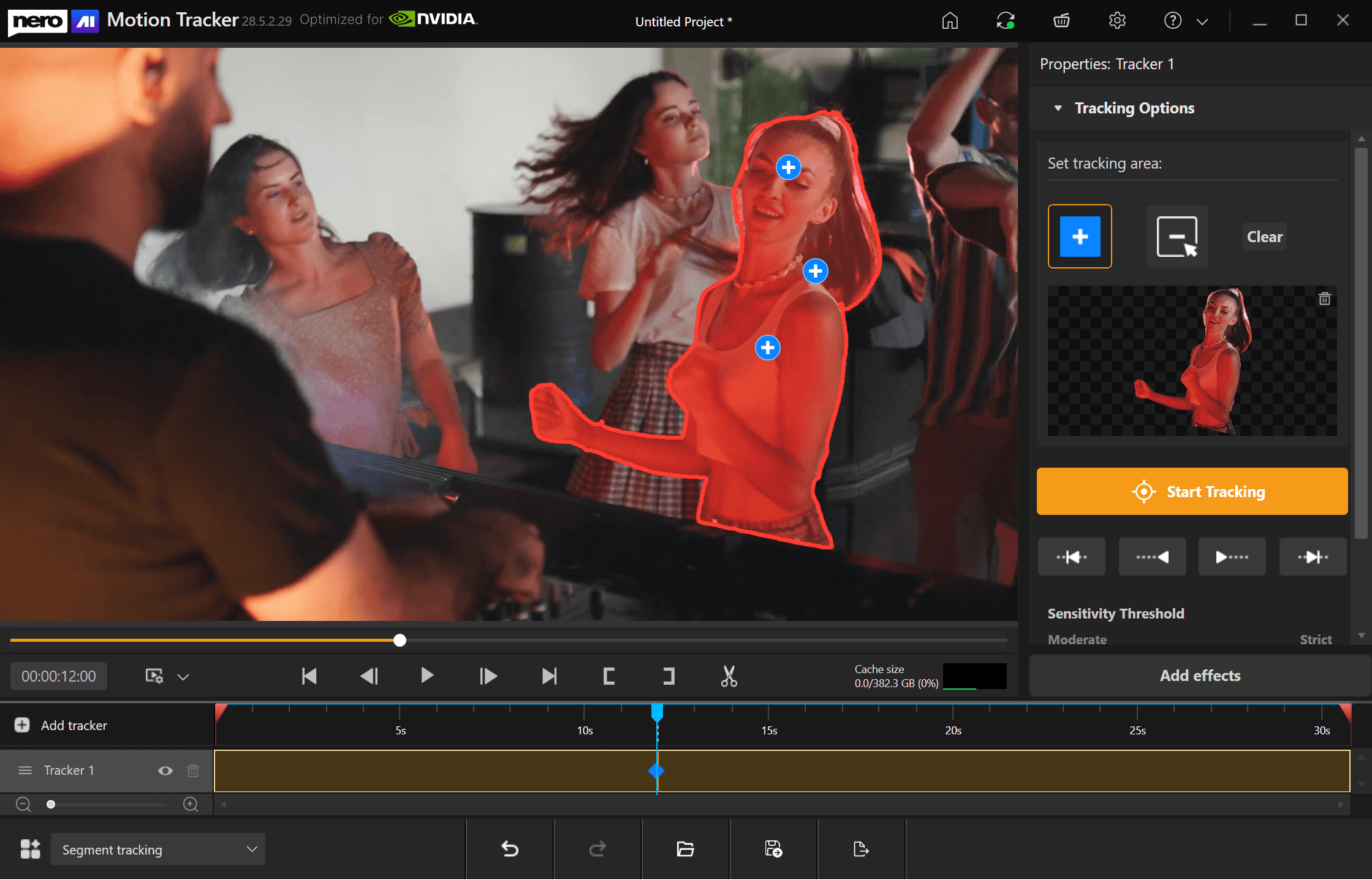The width and height of the screenshot is (1372, 879).
Task: Click the video playback progress slider handle
Action: 400,641
